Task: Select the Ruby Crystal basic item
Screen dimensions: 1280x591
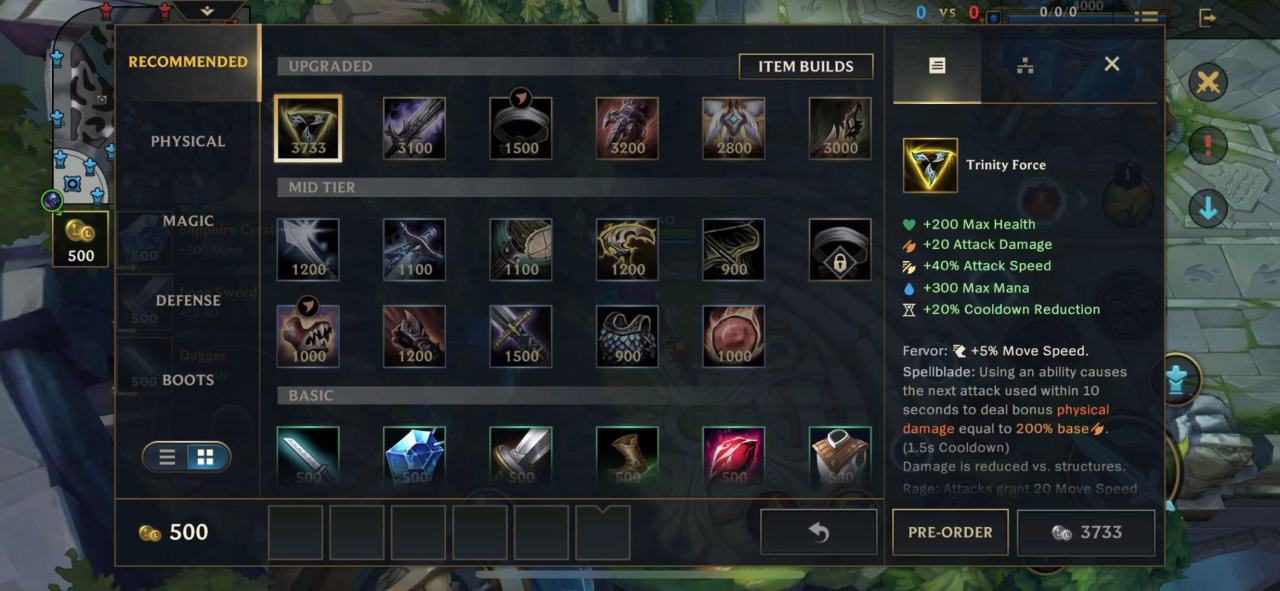Action: (x=733, y=456)
